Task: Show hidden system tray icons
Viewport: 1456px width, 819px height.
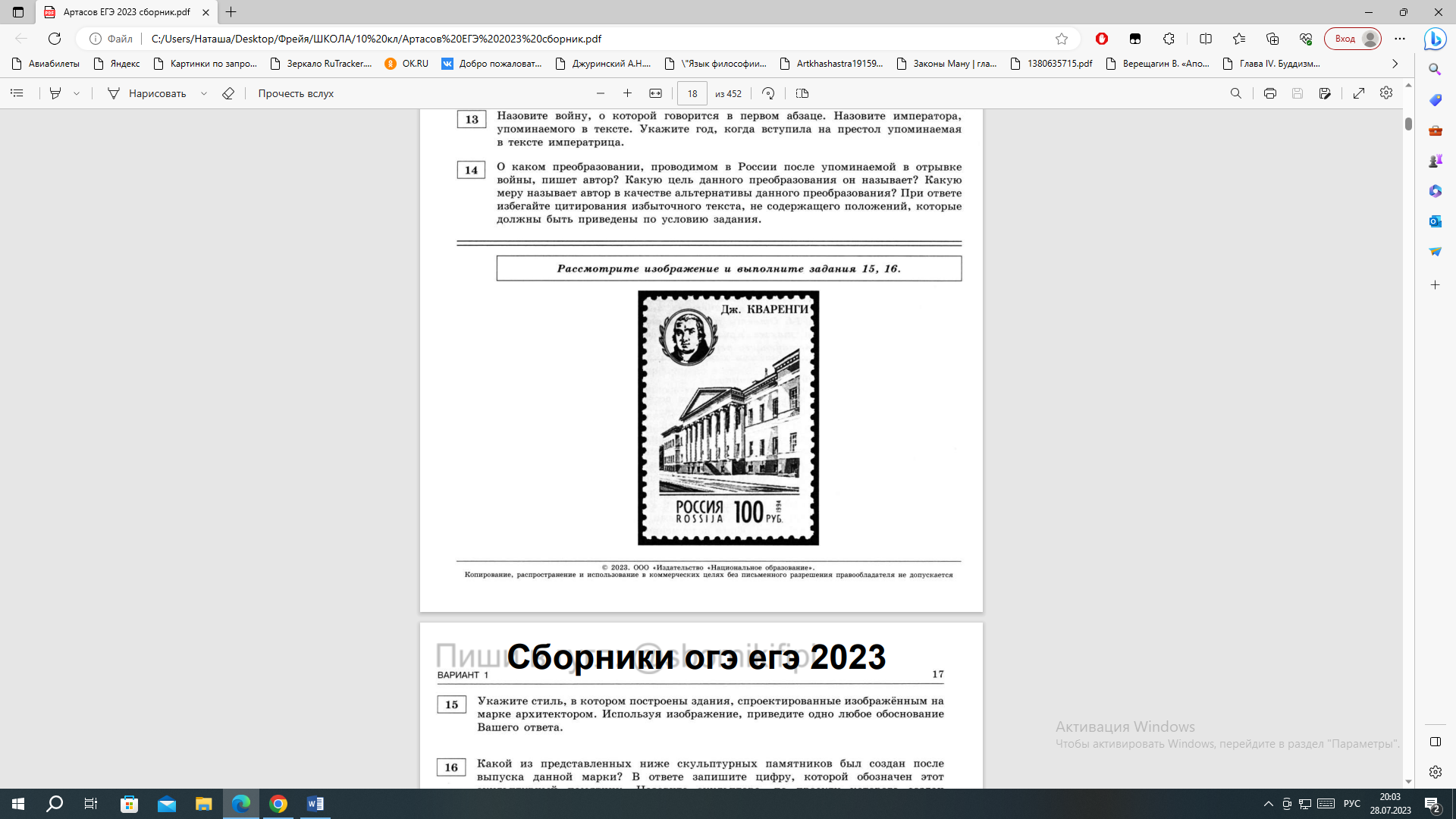Action: coord(1268,804)
